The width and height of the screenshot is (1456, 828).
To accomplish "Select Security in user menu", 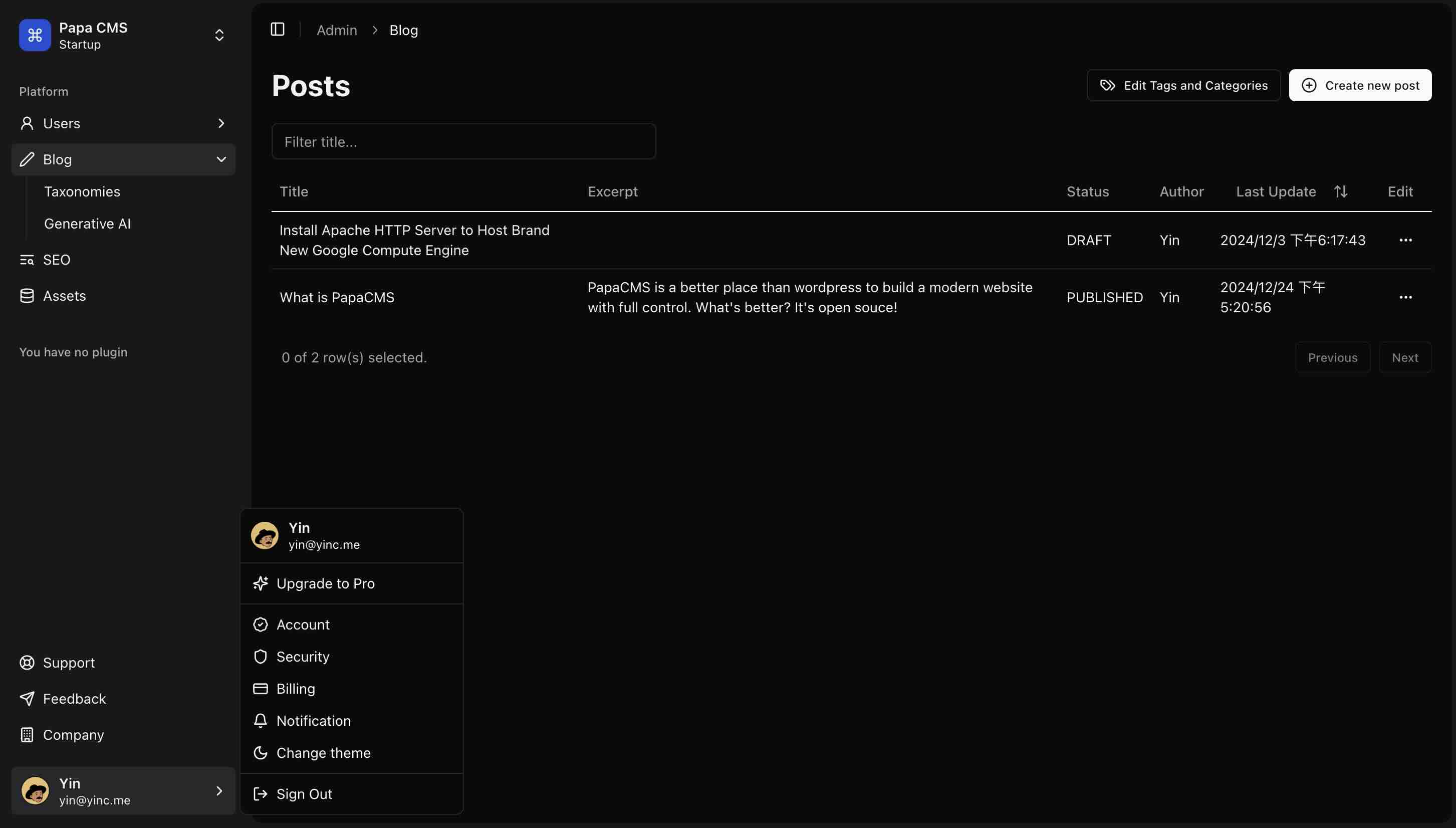I will tap(302, 656).
